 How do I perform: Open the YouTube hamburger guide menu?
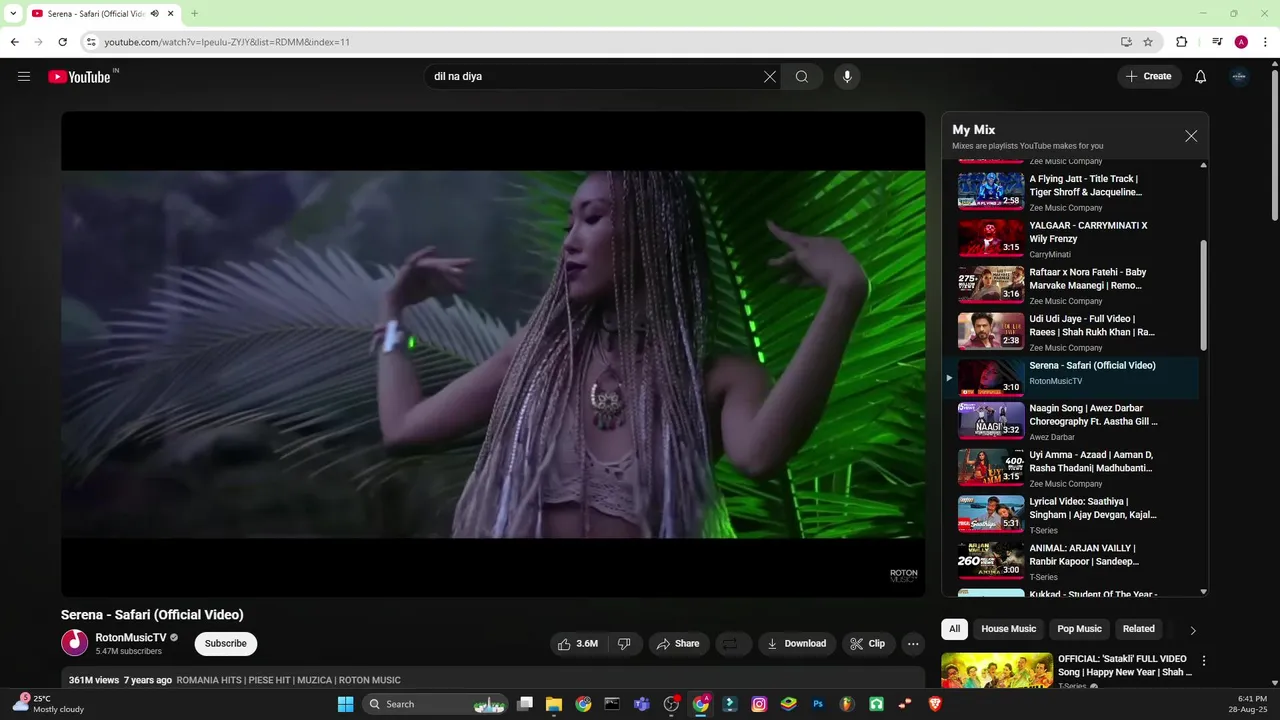click(24, 76)
